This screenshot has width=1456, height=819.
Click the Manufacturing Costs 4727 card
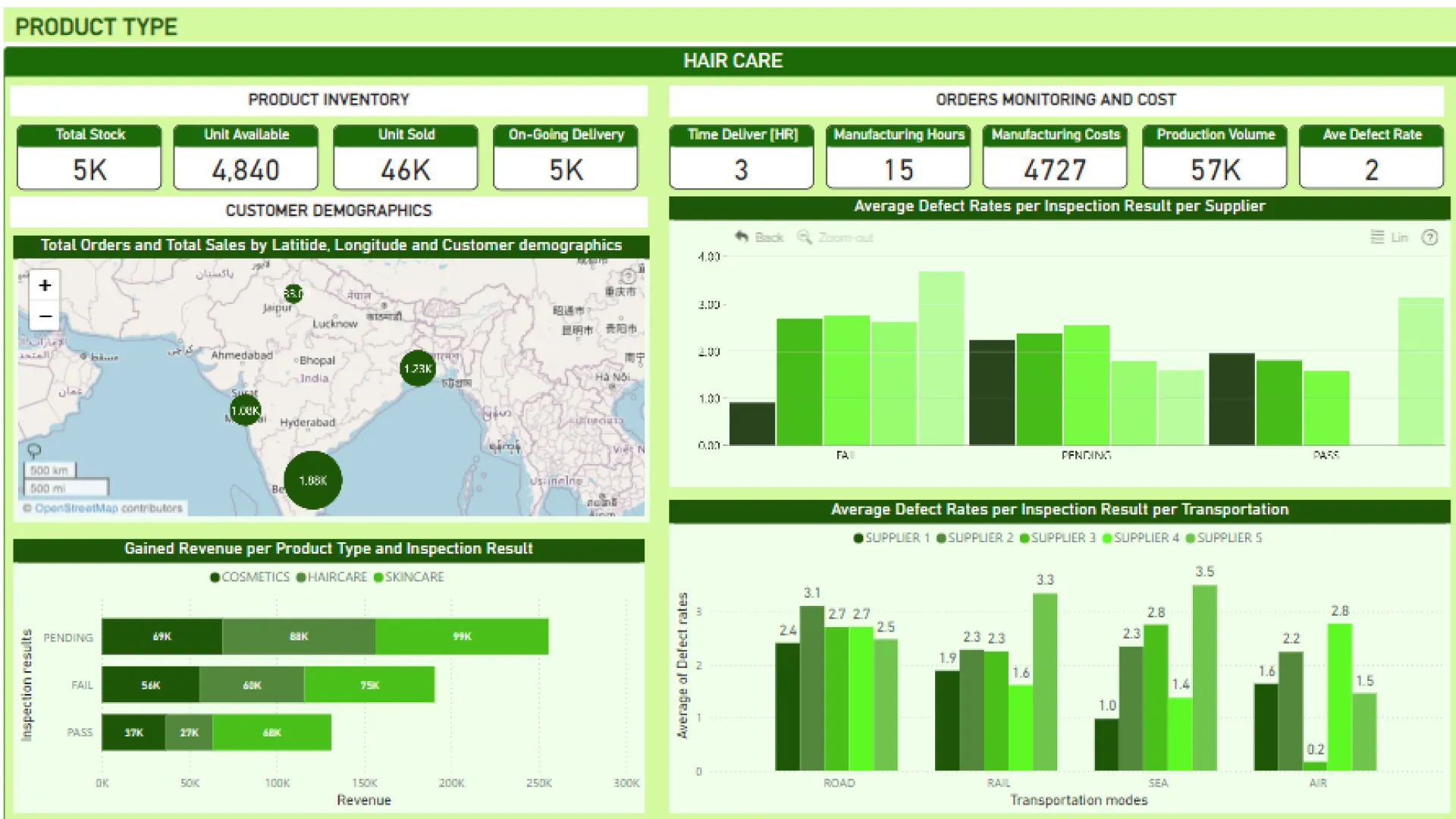click(x=1056, y=157)
